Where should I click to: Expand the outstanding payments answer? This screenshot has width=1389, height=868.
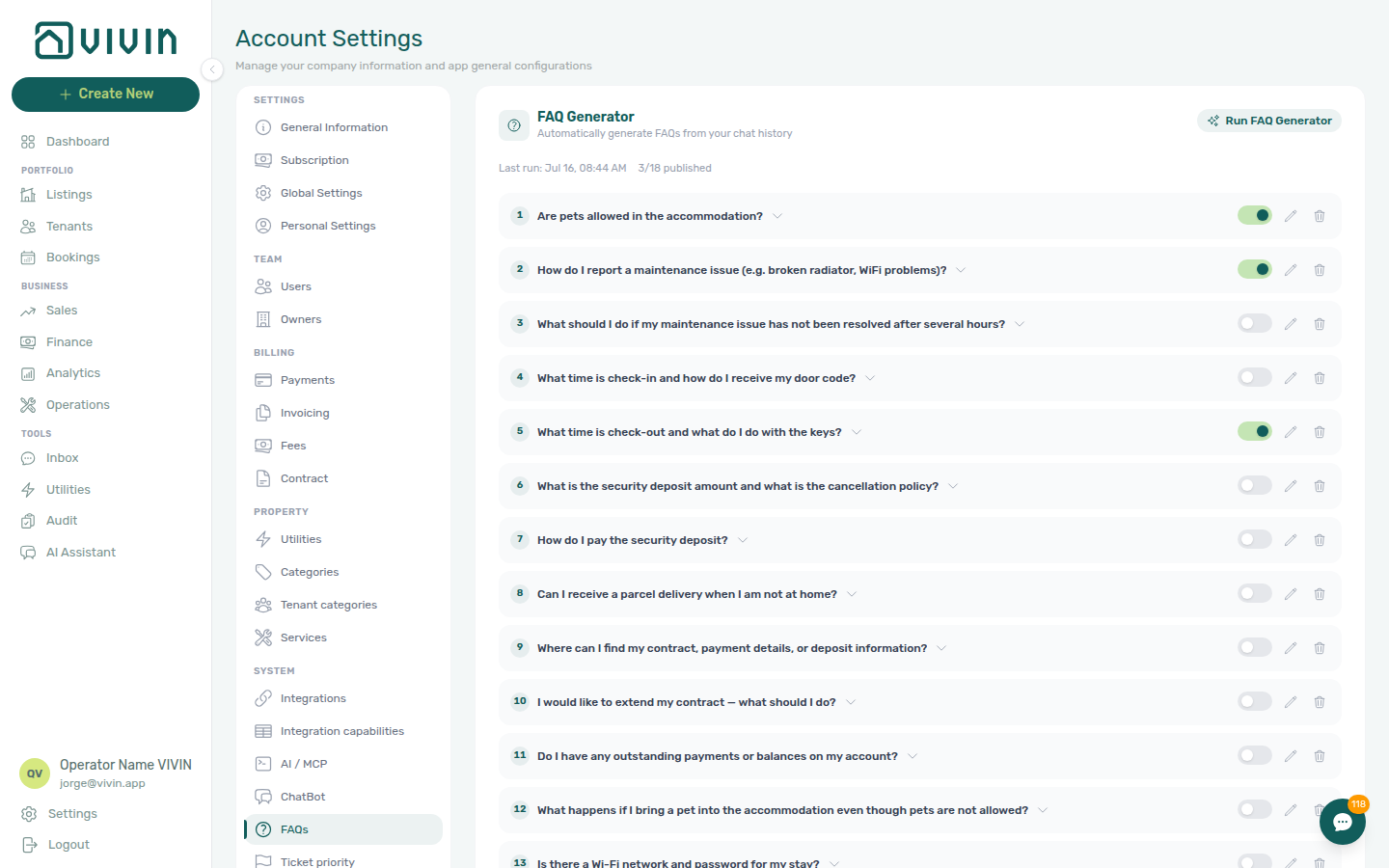pyautogui.click(x=912, y=756)
